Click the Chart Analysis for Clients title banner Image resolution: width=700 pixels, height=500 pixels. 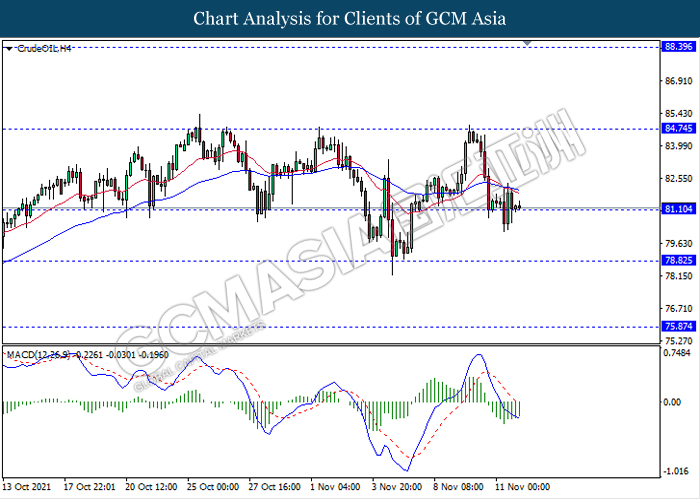[350, 19]
